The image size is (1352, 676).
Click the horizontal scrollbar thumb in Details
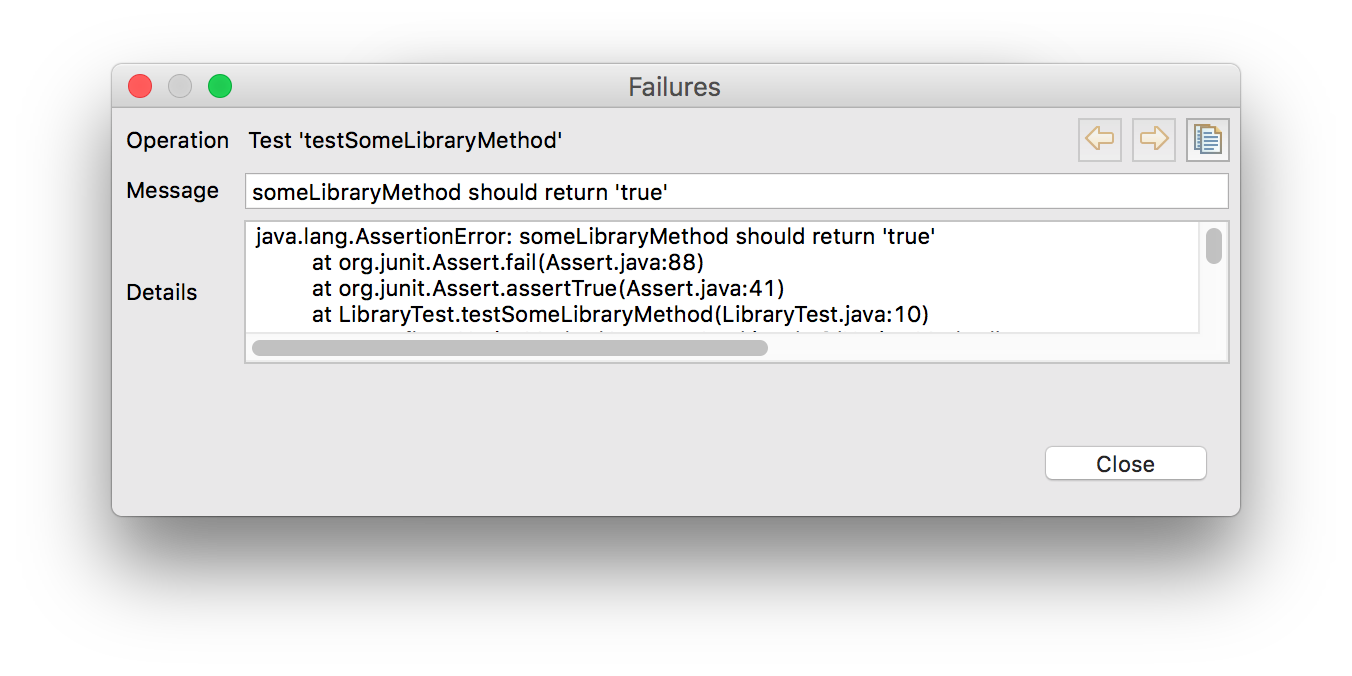pos(510,348)
